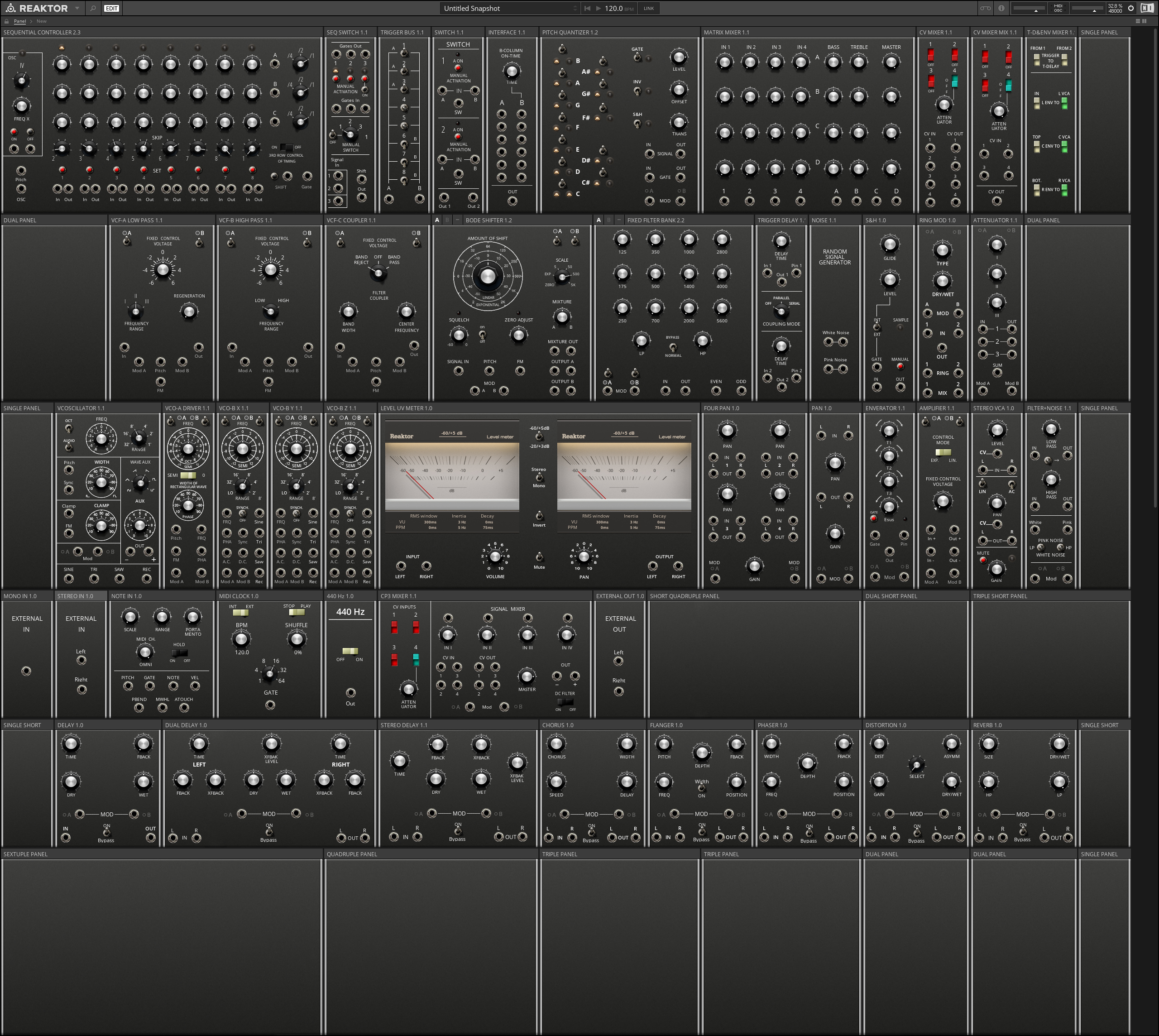
Task: Click the 120.0 BPM tempo field
Action: pyautogui.click(x=619, y=9)
